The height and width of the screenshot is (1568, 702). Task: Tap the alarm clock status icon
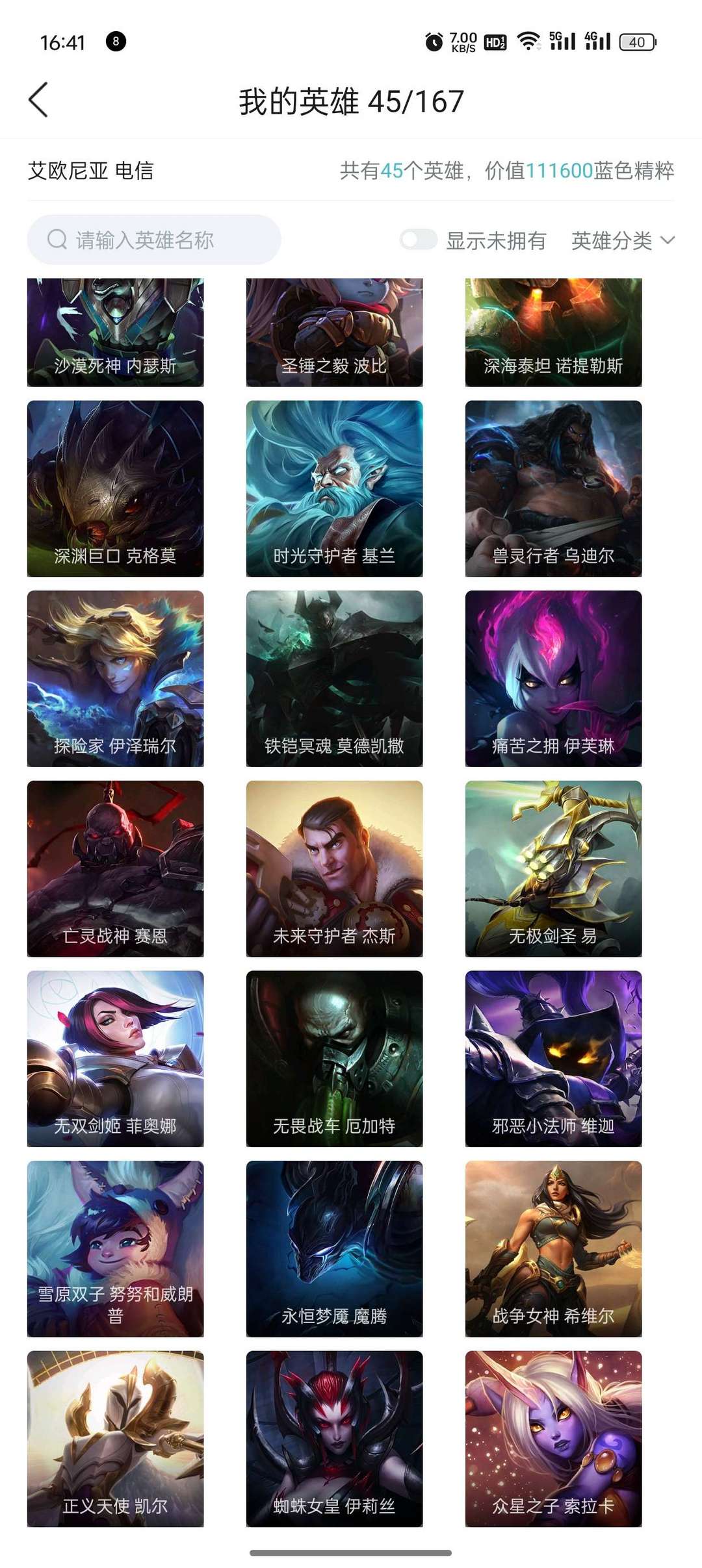[434, 42]
